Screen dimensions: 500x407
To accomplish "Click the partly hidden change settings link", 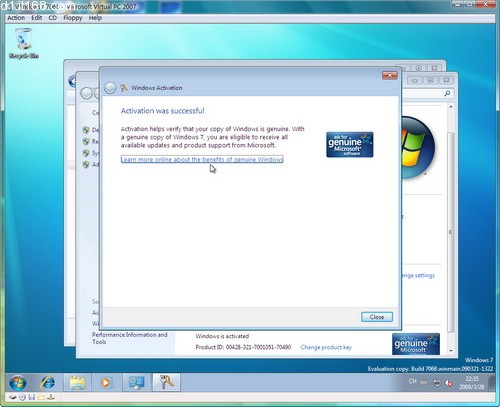I will coord(418,275).
